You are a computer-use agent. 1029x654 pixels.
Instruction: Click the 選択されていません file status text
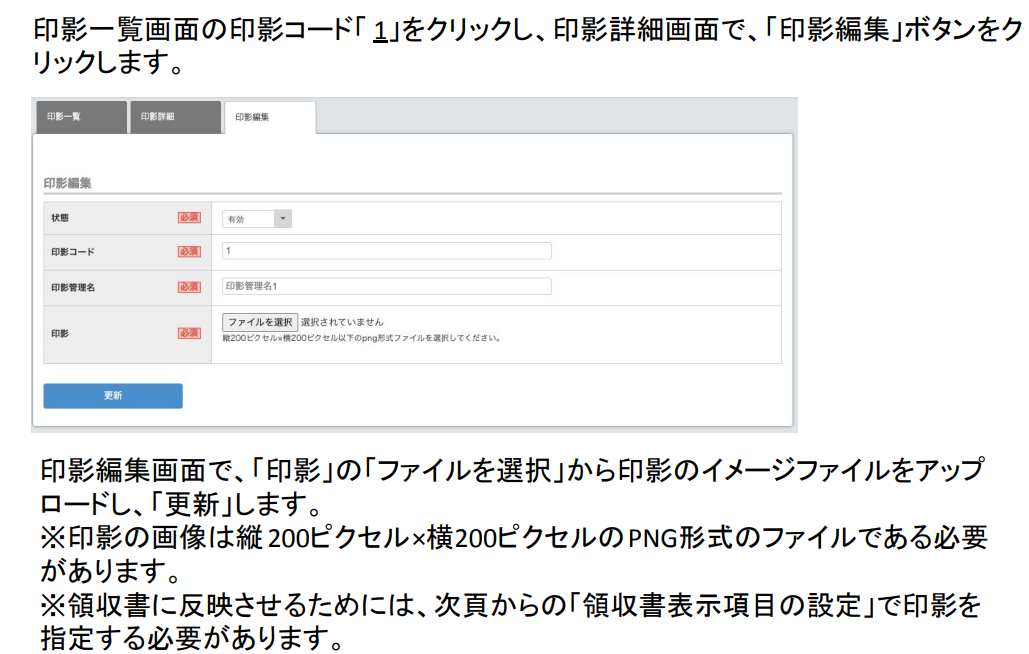342,322
